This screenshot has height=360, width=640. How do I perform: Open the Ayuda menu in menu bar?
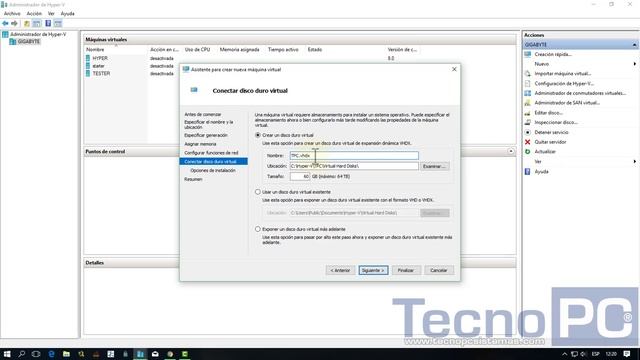coord(68,13)
